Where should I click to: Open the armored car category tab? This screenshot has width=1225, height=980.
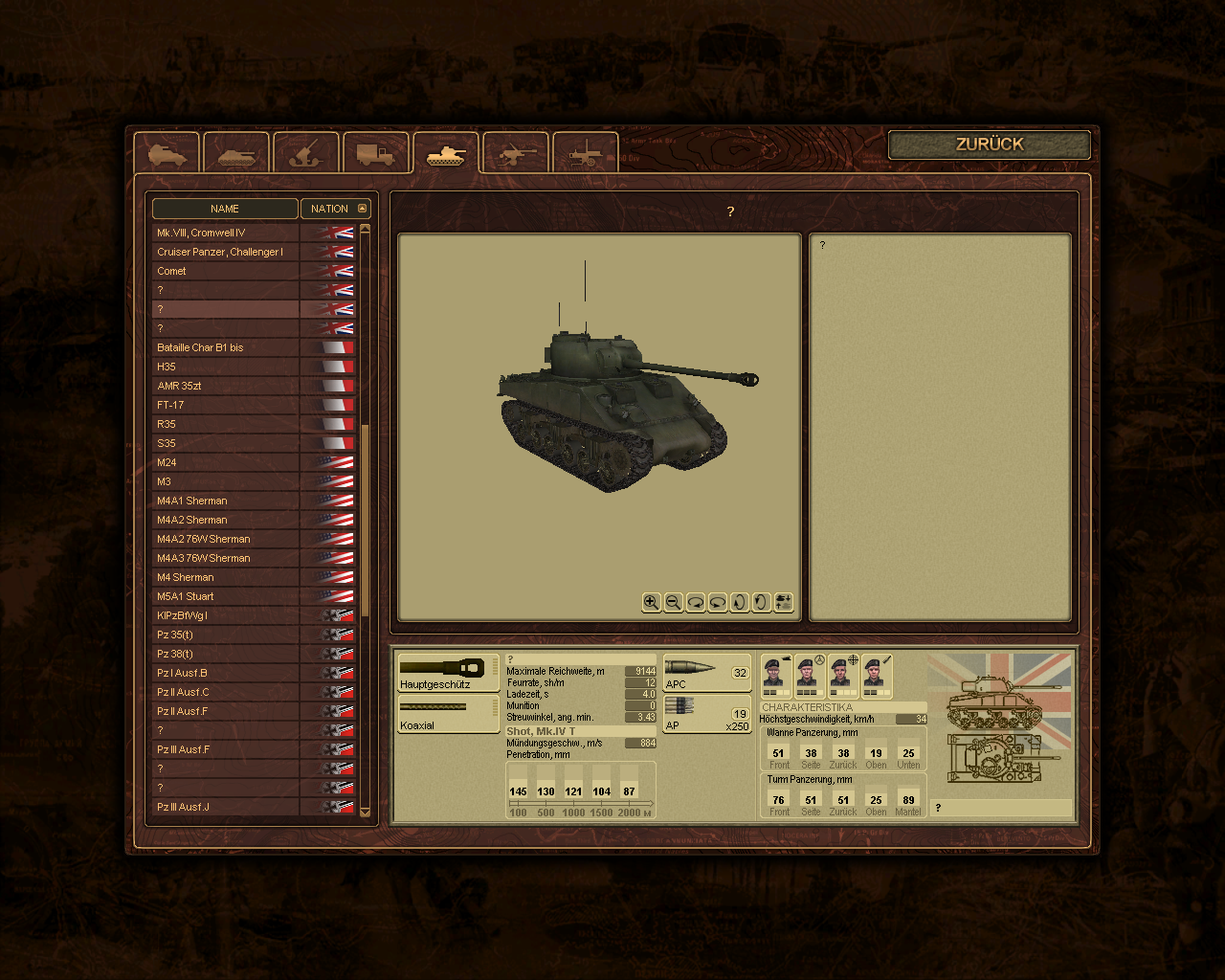[x=167, y=153]
